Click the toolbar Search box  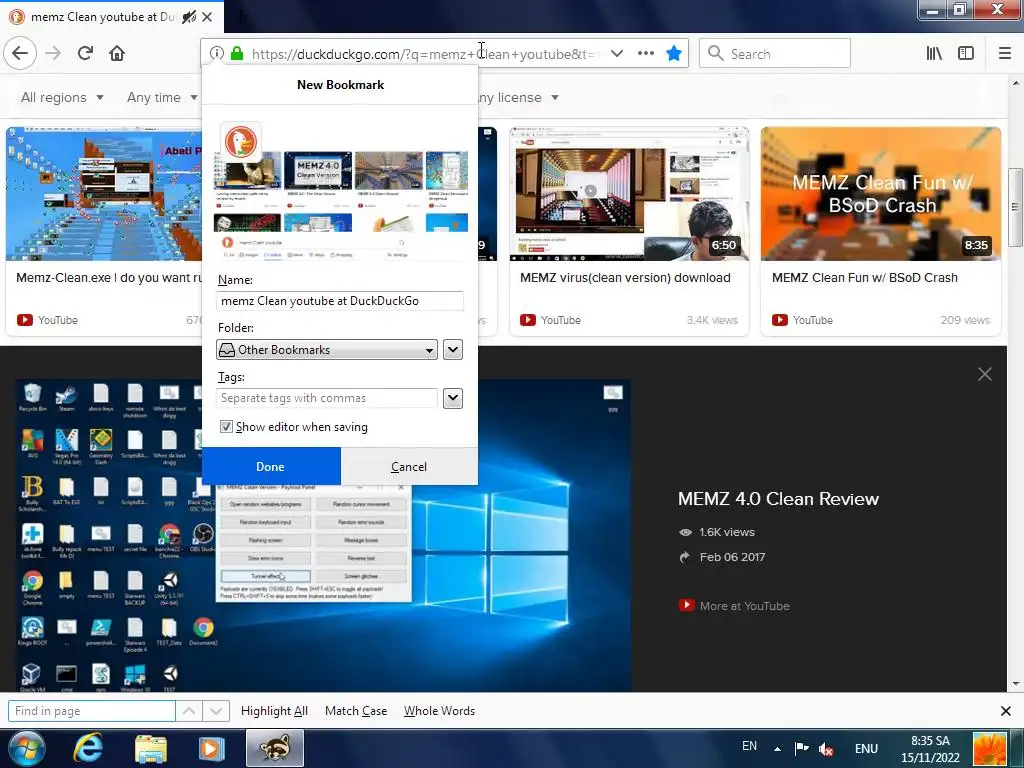[x=775, y=54]
